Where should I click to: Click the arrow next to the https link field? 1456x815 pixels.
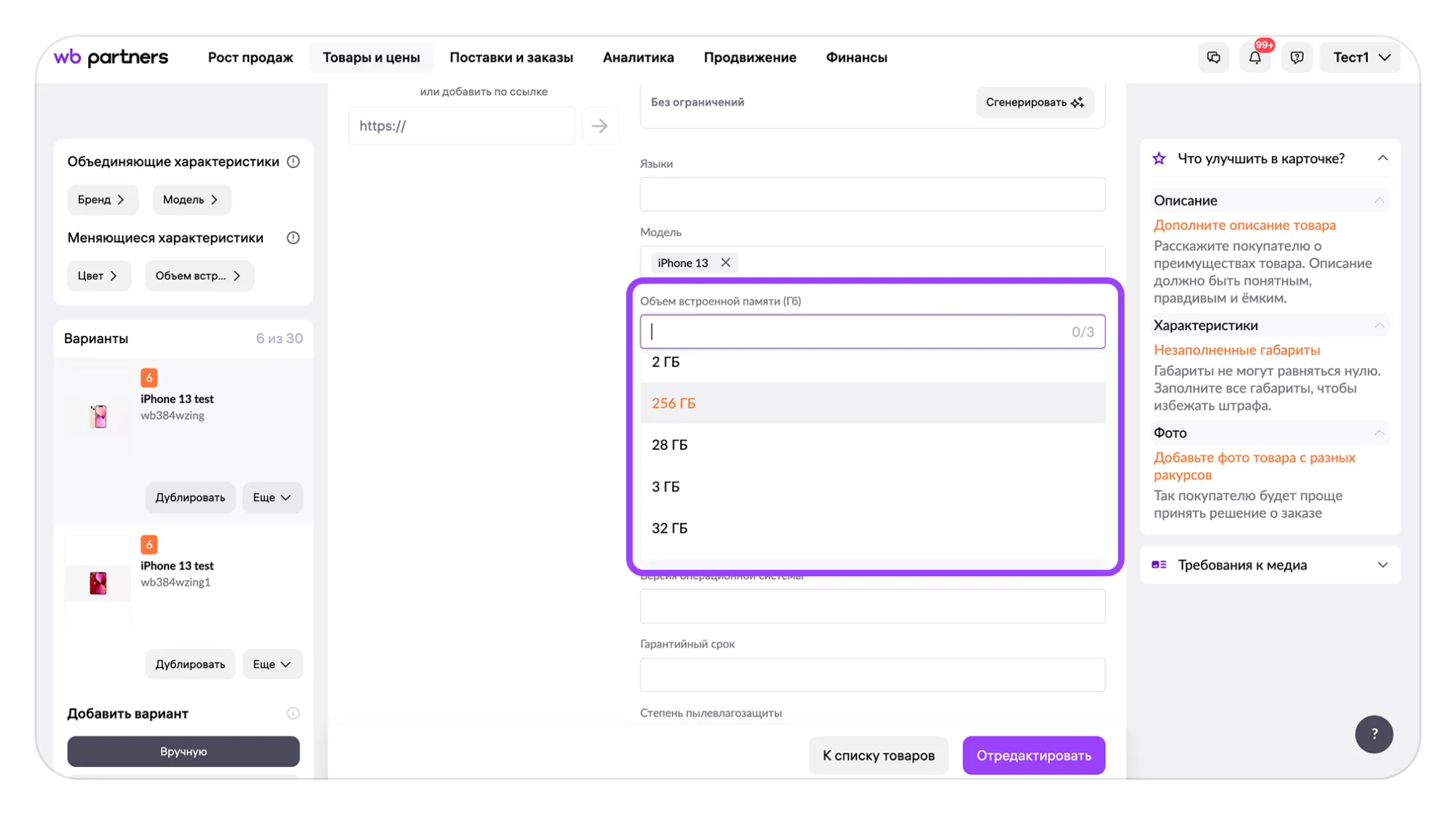(599, 126)
